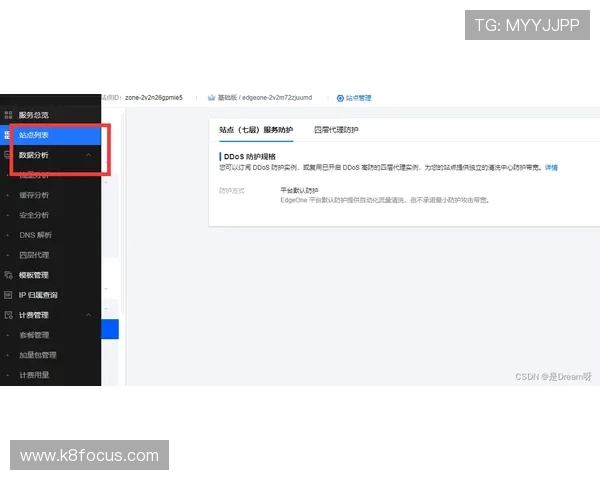
Task: Open 四层代理 submenu item
Action: (x=34, y=255)
